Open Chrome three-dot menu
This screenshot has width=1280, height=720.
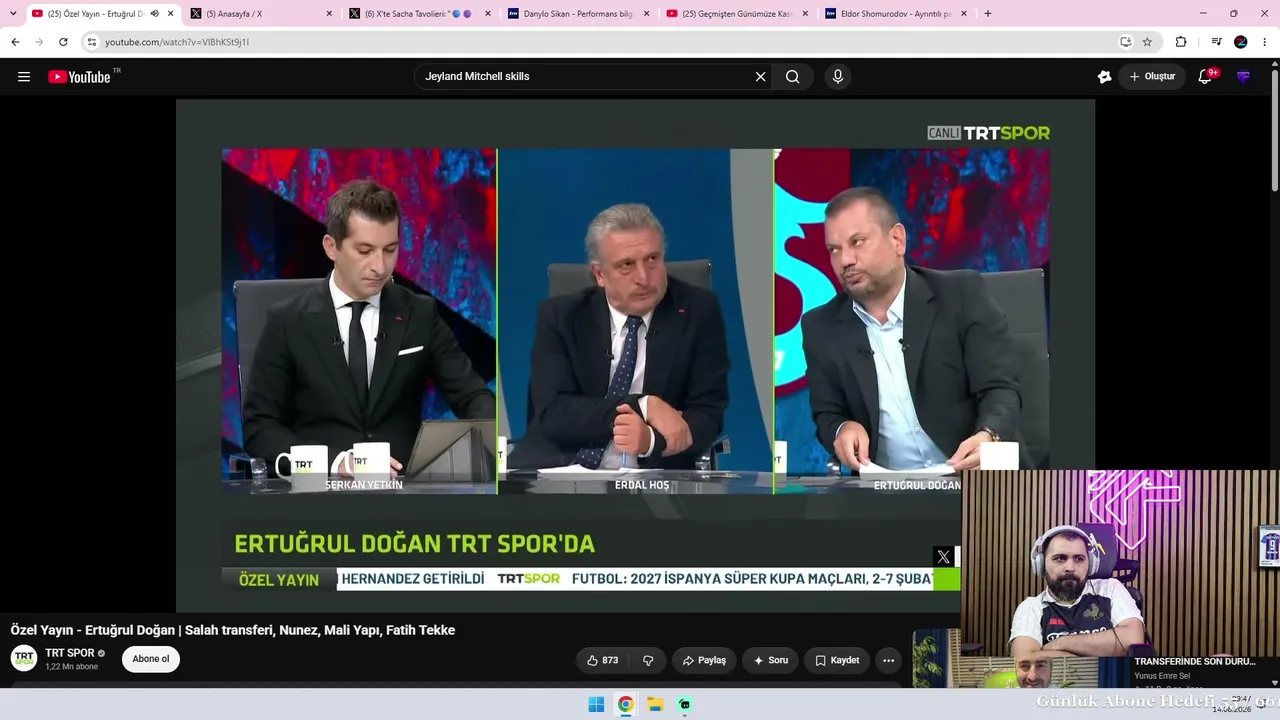click(1265, 42)
